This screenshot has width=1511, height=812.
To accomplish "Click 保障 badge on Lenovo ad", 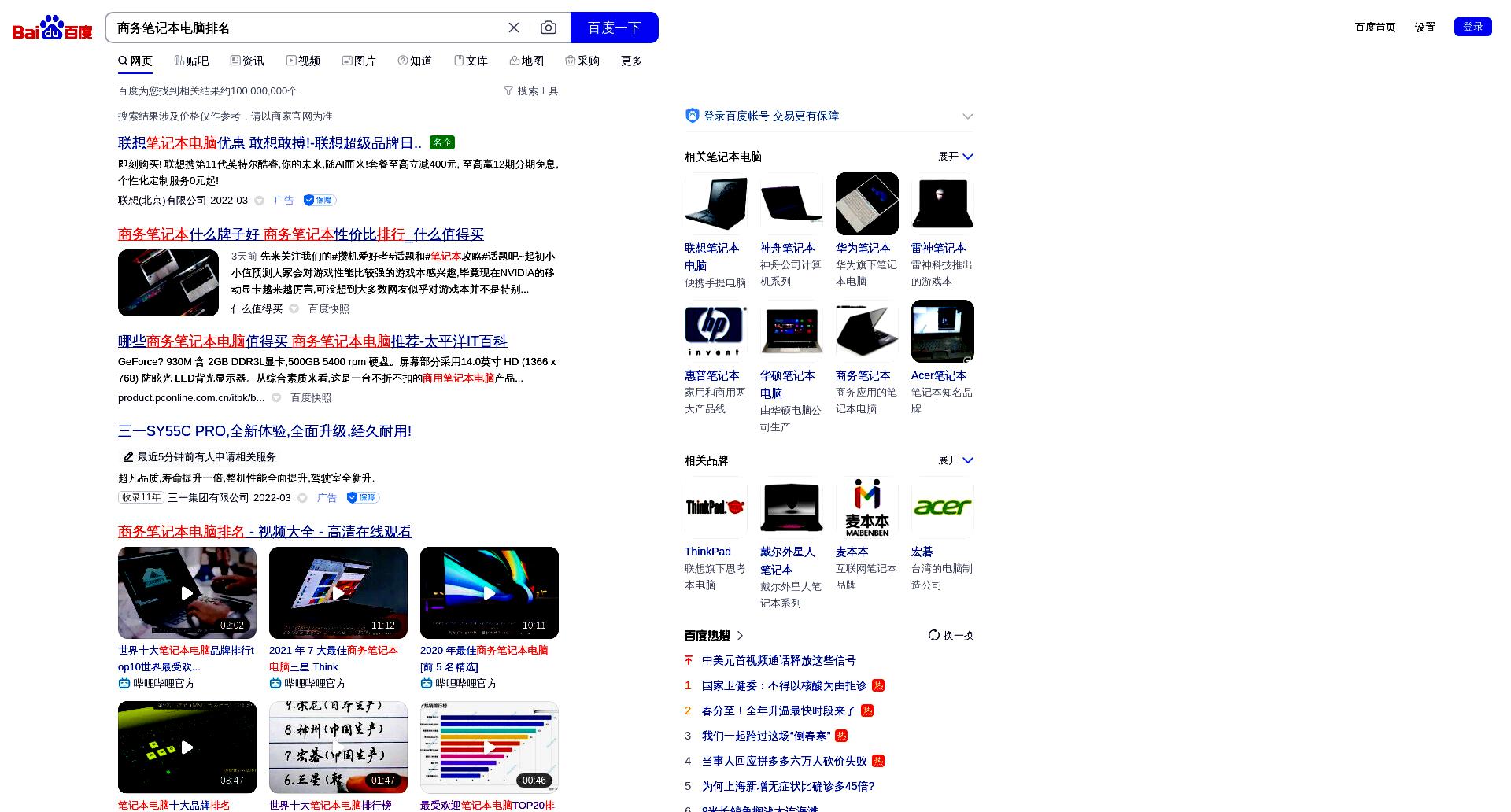I will click(x=320, y=200).
